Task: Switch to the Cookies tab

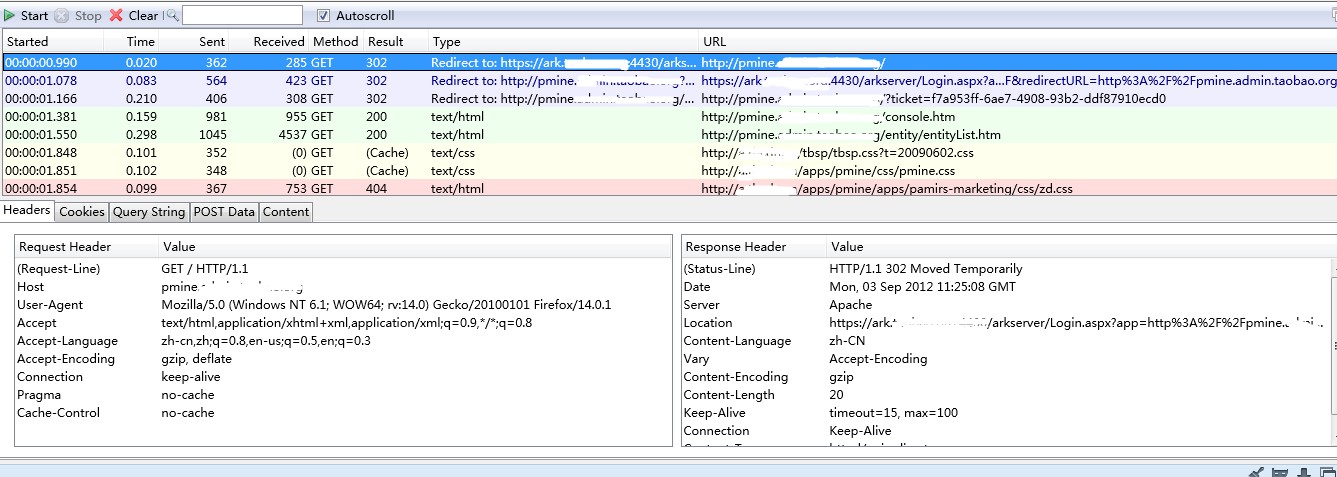Action: [82, 211]
